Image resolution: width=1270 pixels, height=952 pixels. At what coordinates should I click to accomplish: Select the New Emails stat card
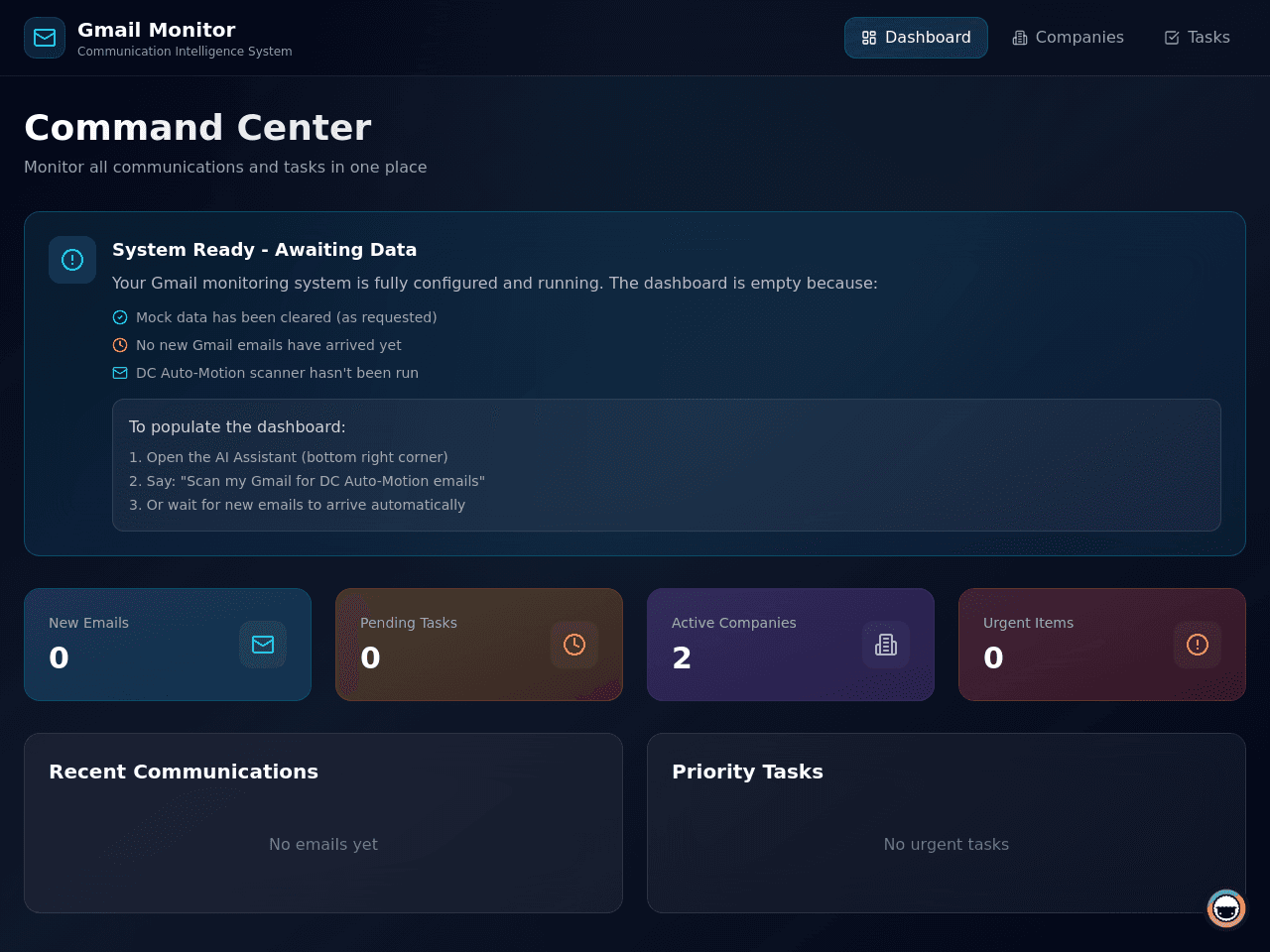tap(168, 645)
